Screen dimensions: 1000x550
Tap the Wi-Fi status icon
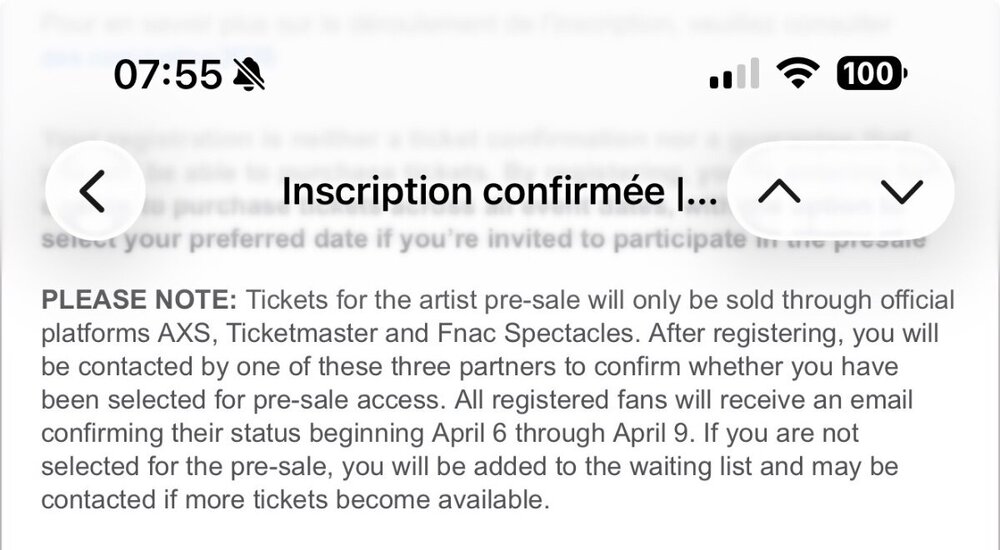796,73
